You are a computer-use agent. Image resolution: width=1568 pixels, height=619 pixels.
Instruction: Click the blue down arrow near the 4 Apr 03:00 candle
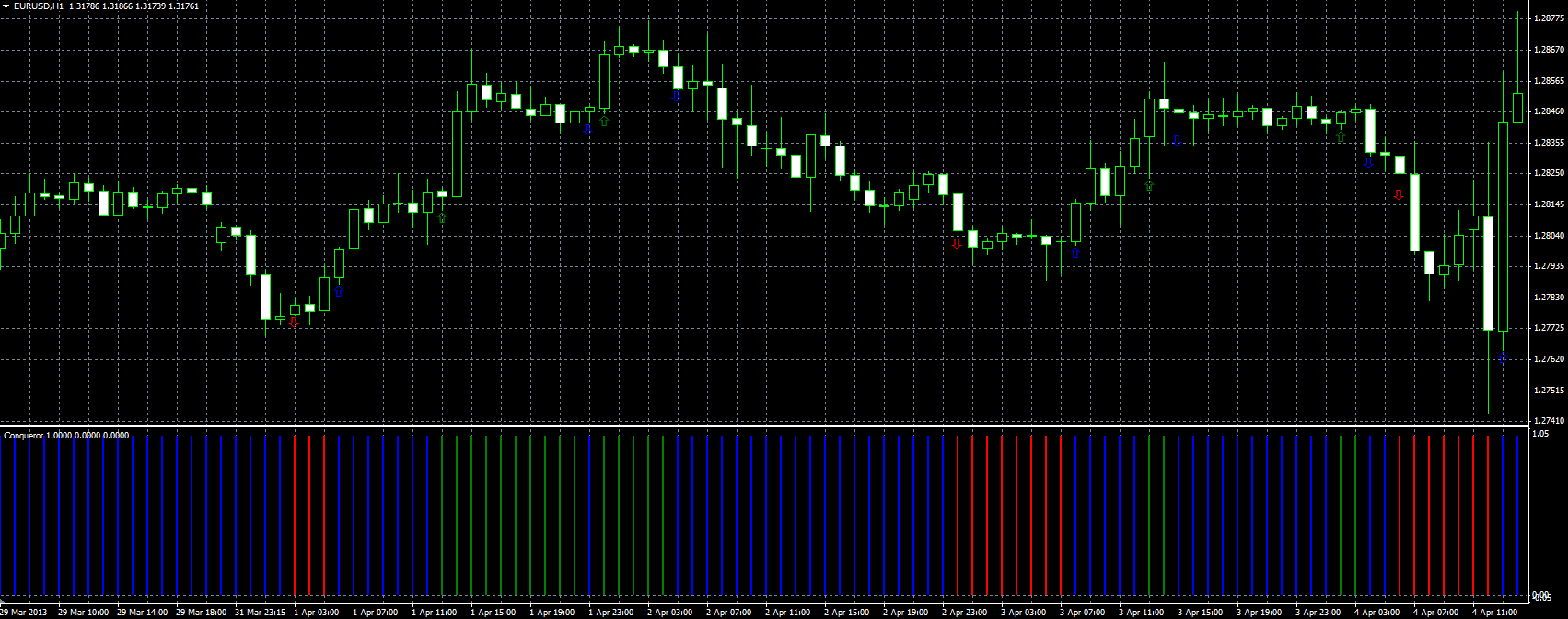[x=1369, y=161]
